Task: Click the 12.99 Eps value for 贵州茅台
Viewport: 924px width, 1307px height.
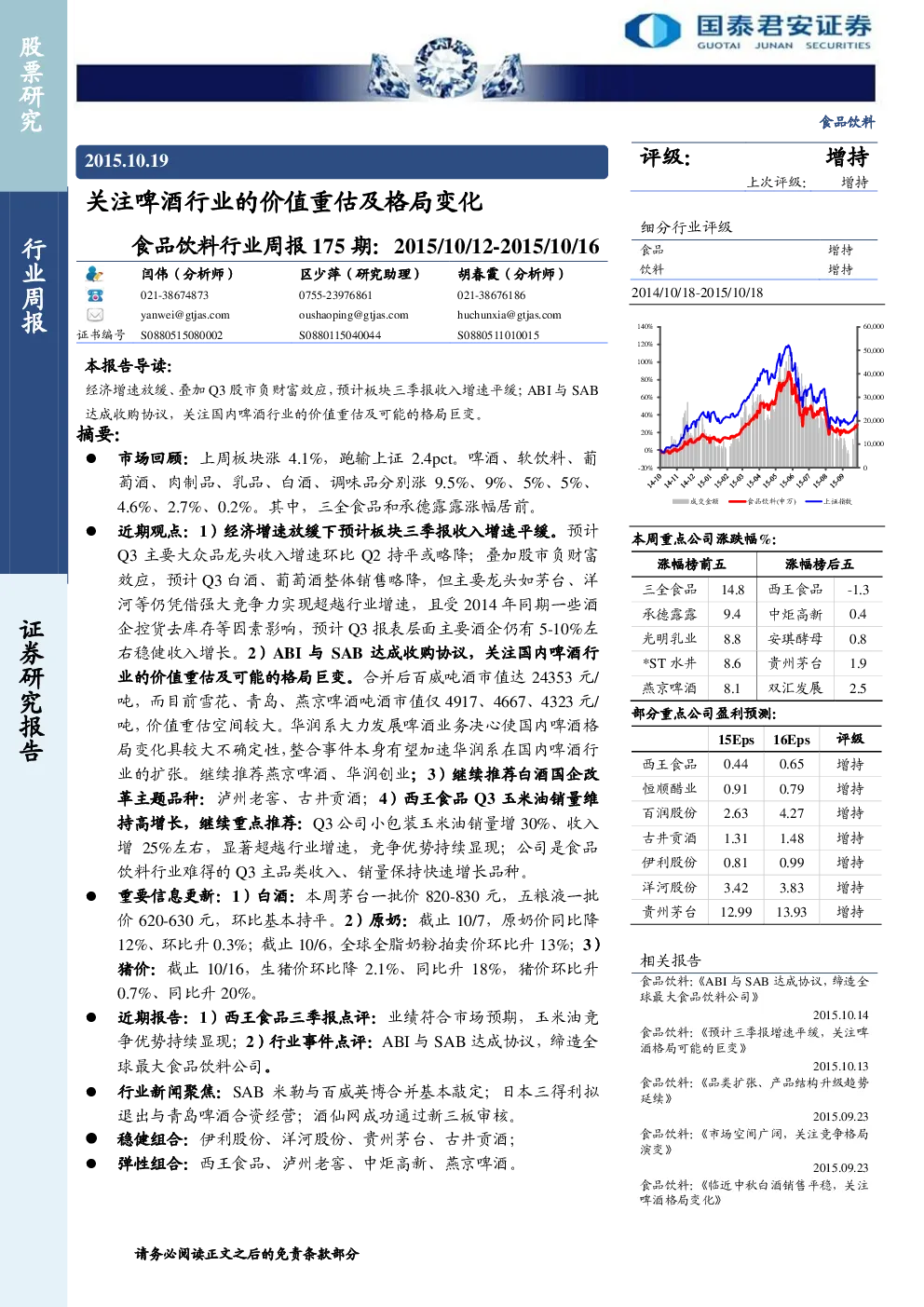Action: point(736,912)
